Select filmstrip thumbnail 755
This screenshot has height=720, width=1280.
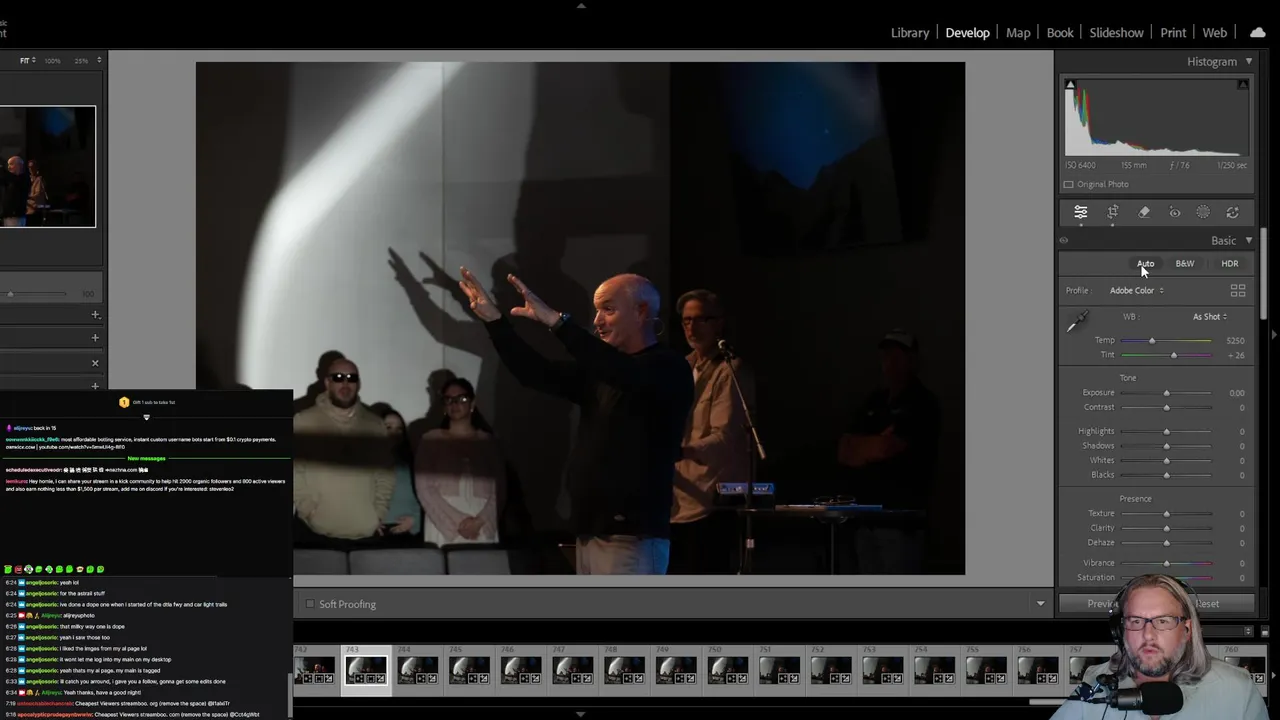click(986, 670)
